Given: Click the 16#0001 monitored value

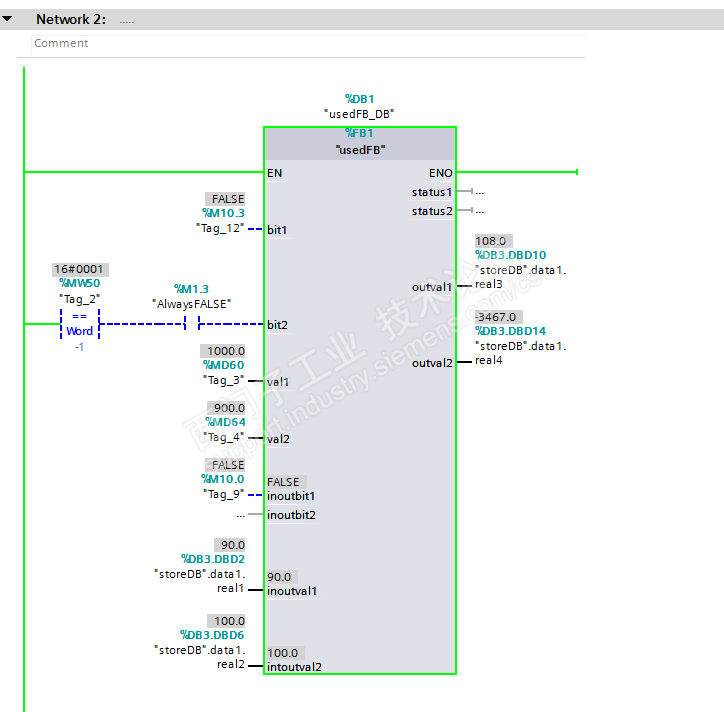Looking at the screenshot, I should (x=78, y=269).
